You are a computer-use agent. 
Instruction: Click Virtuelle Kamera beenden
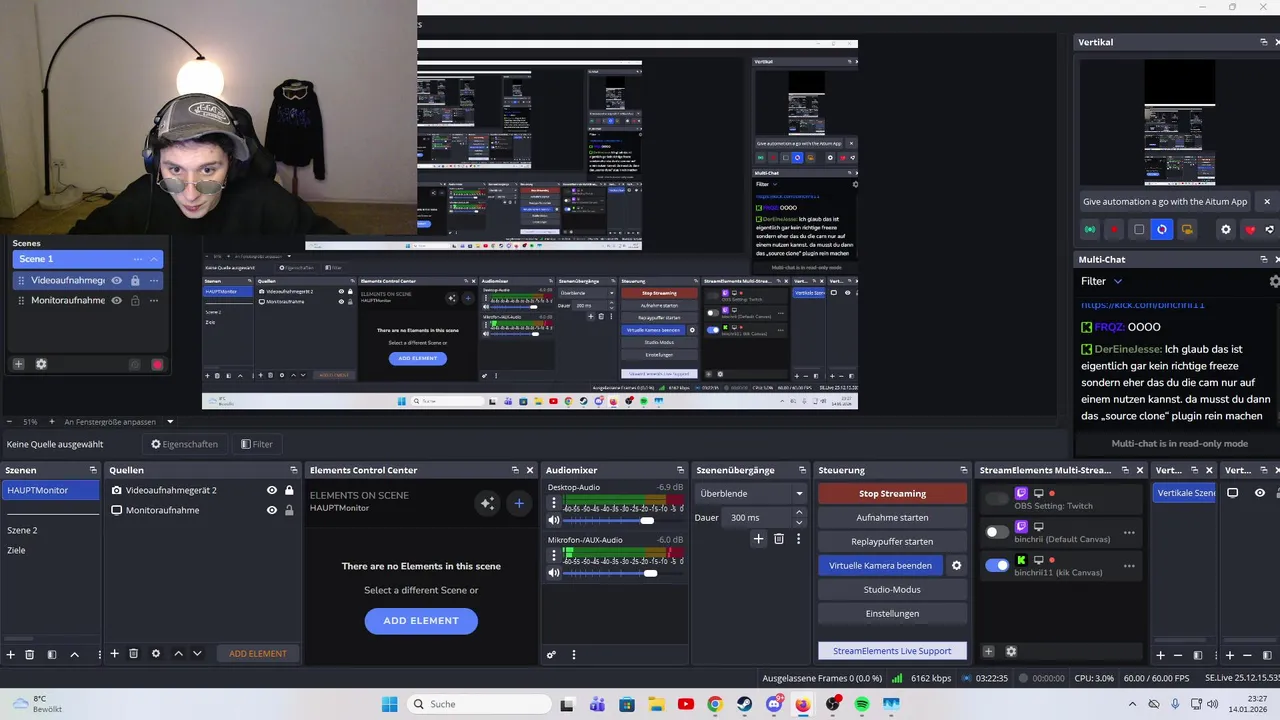(x=880, y=565)
